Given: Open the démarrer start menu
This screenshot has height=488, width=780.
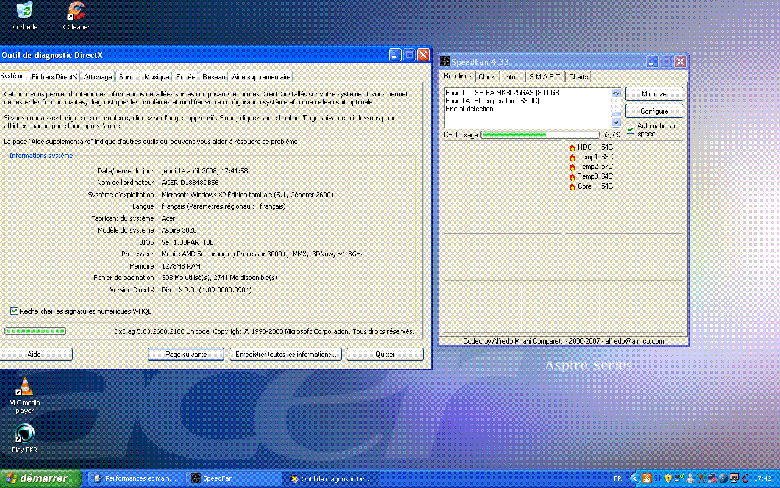Looking at the screenshot, I should (40, 479).
